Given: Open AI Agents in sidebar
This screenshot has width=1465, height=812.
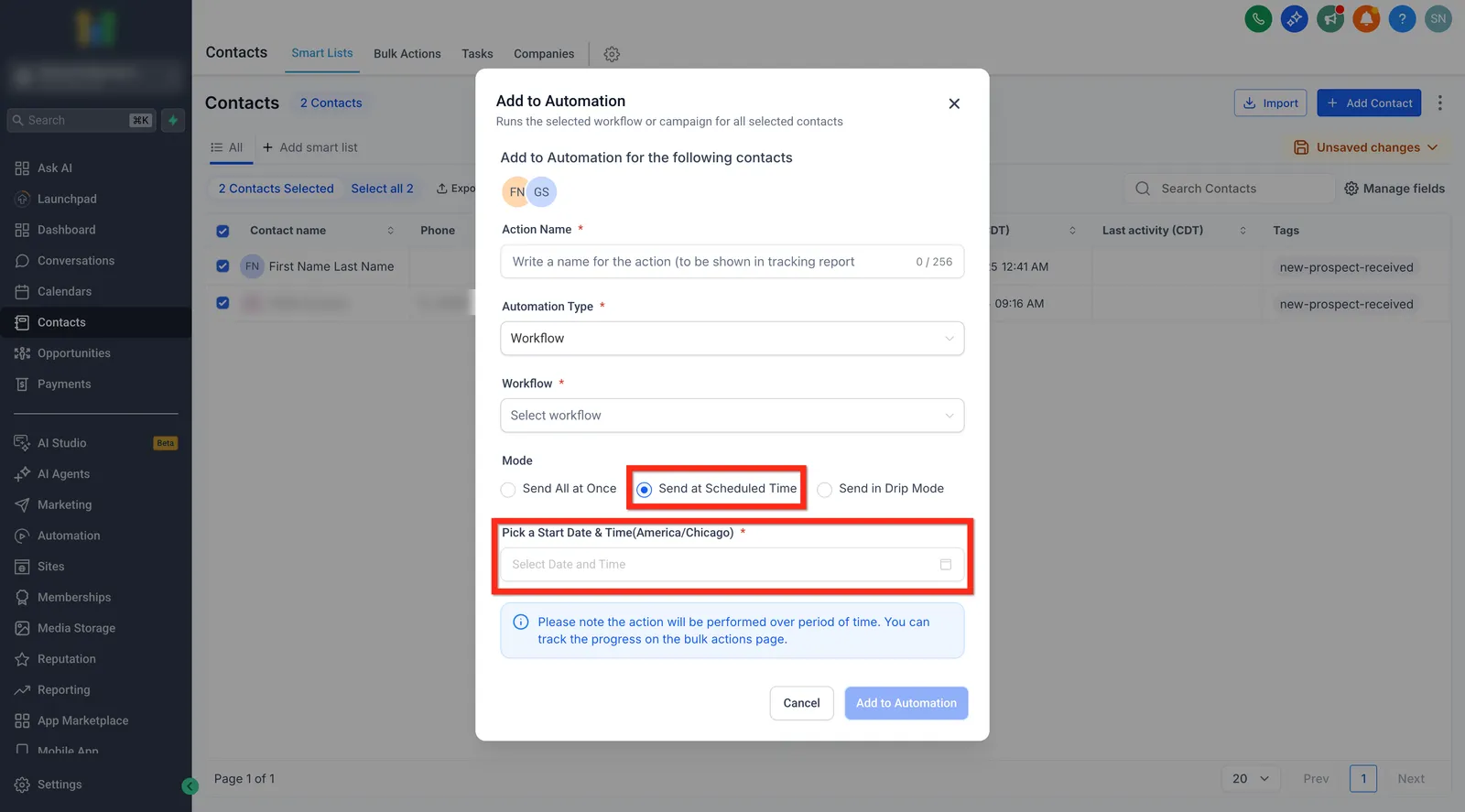Looking at the screenshot, I should click(x=63, y=474).
